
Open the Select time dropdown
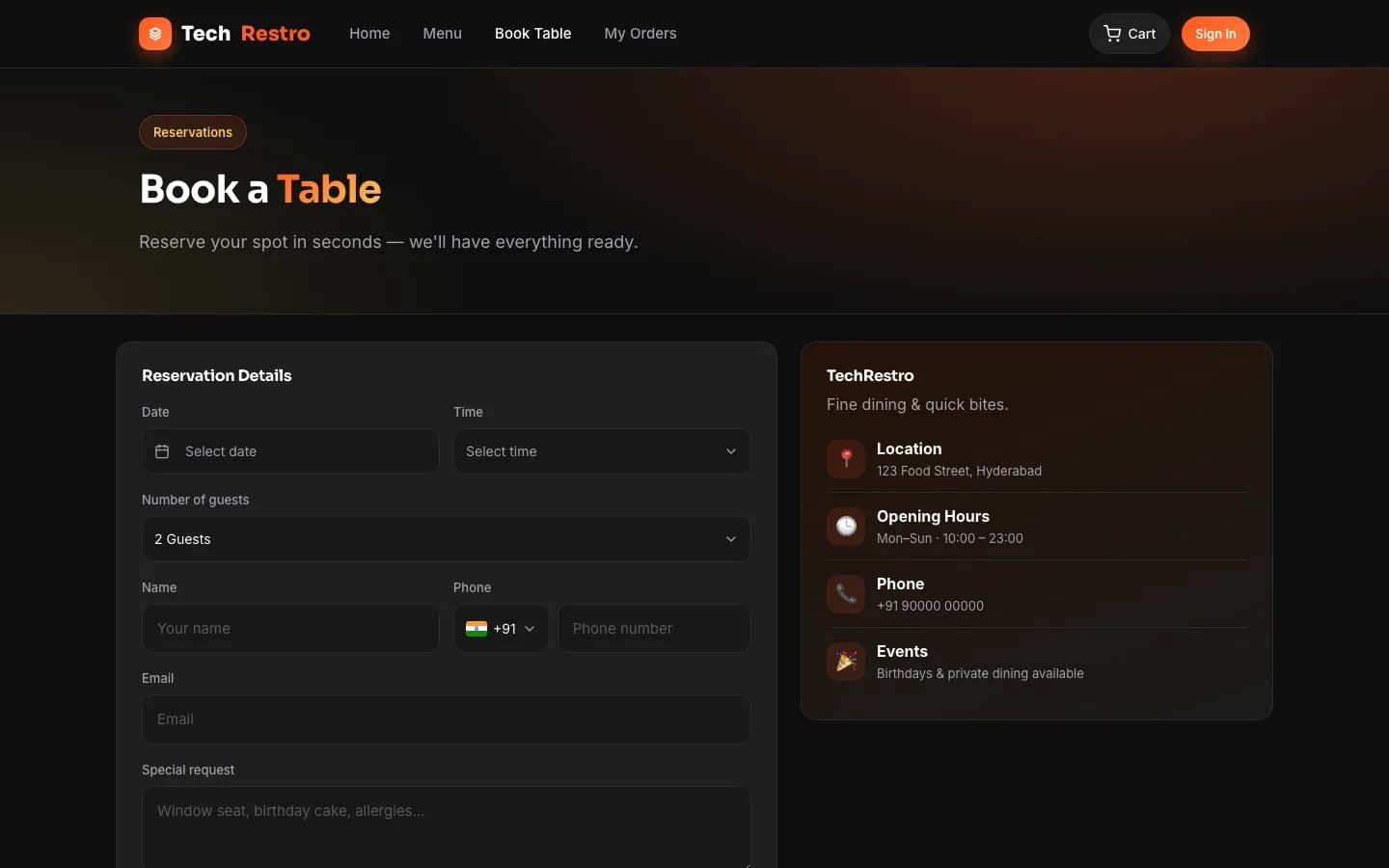[602, 451]
